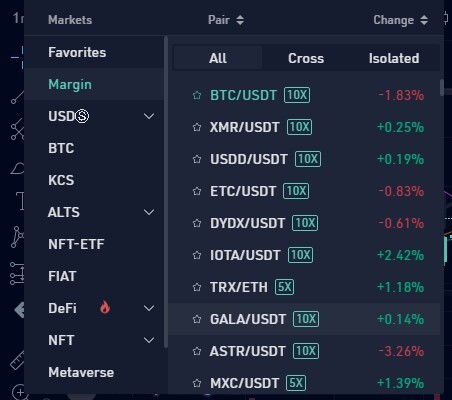Star the XMR/USDT pair
452x400 pixels.
point(197,127)
